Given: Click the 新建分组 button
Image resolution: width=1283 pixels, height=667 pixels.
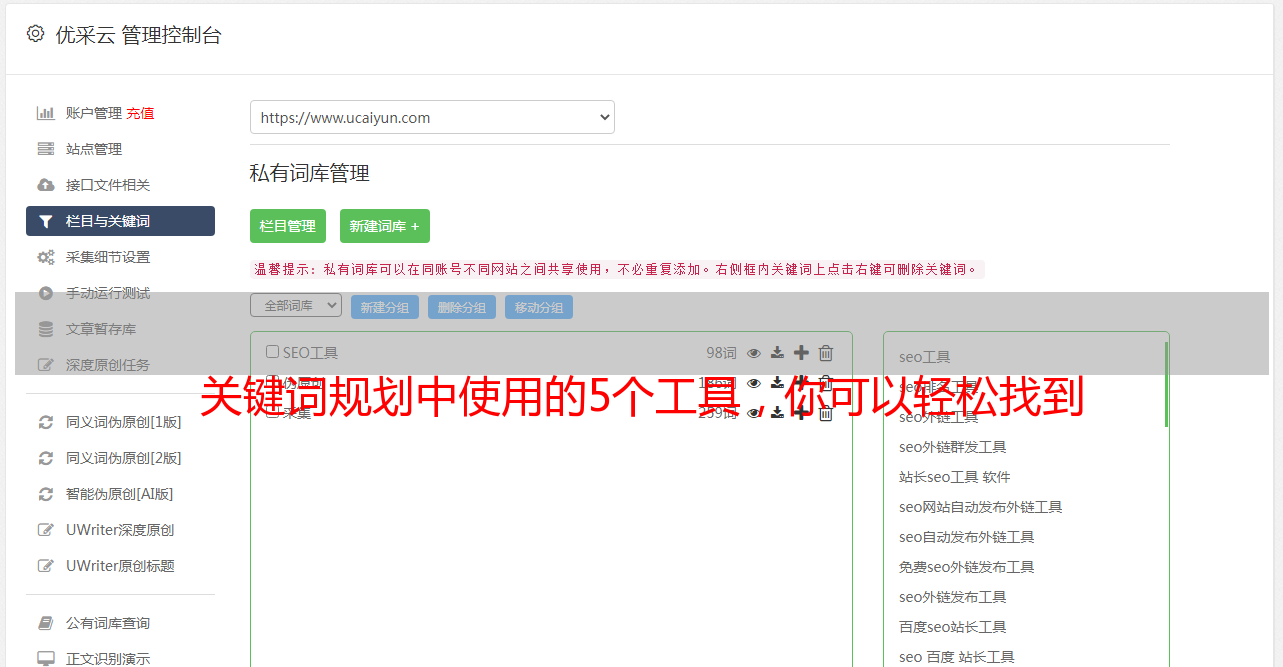Looking at the screenshot, I should 385,307.
